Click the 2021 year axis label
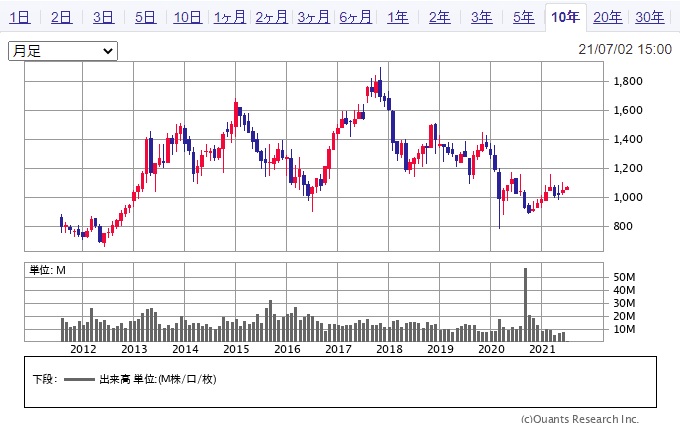Viewport: 680px width, 427px height. coord(542,349)
